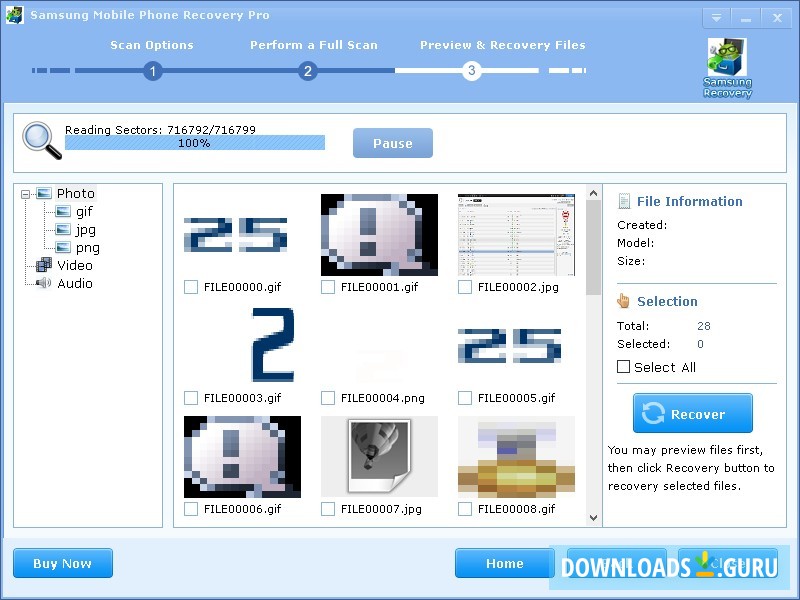The width and height of the screenshot is (800, 600).
Task: Check the FILE00002.jpg checkbox
Action: point(465,287)
